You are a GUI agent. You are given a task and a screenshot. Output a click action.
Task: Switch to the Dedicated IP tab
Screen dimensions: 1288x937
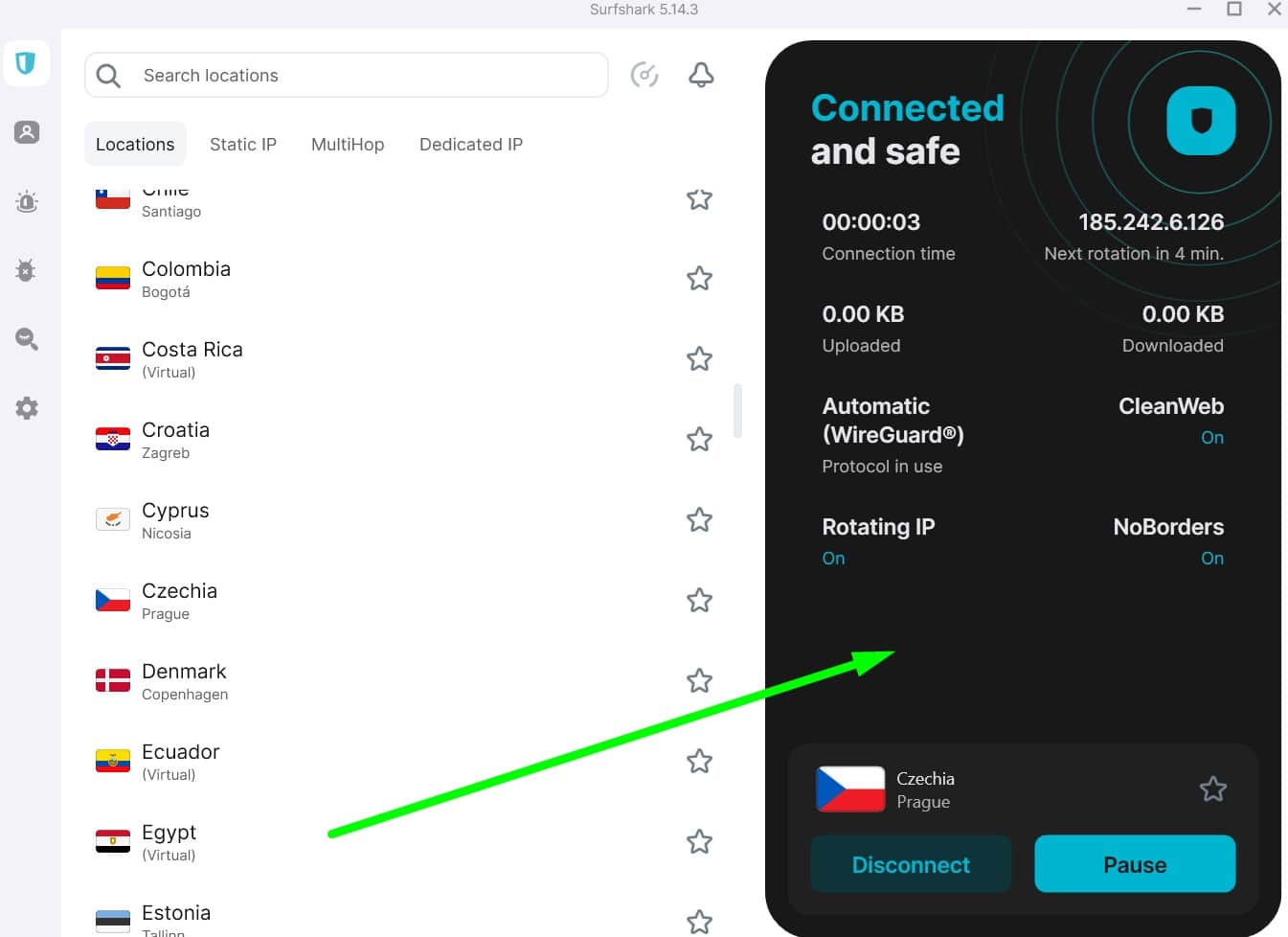coord(471,145)
